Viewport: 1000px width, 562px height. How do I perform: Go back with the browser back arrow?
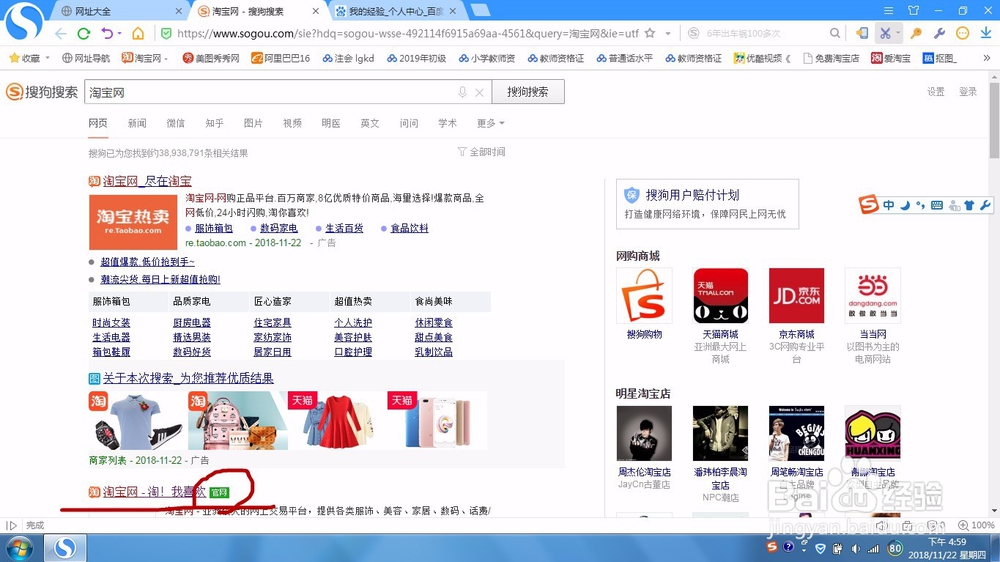tap(61, 33)
